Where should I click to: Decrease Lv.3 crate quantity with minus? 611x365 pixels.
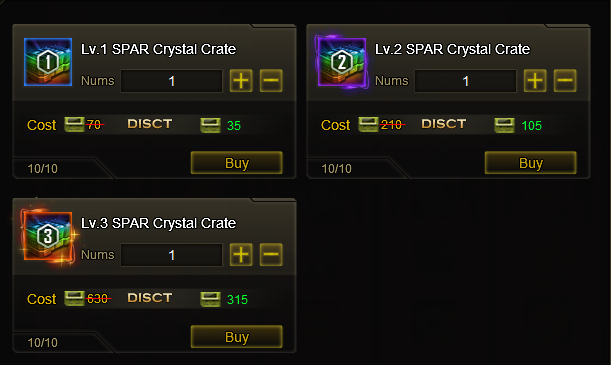pos(271,255)
